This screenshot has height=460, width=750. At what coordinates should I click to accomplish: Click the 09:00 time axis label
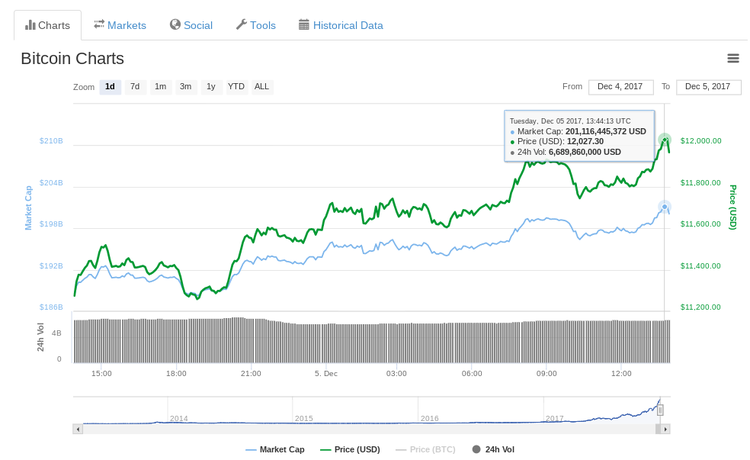click(x=546, y=373)
